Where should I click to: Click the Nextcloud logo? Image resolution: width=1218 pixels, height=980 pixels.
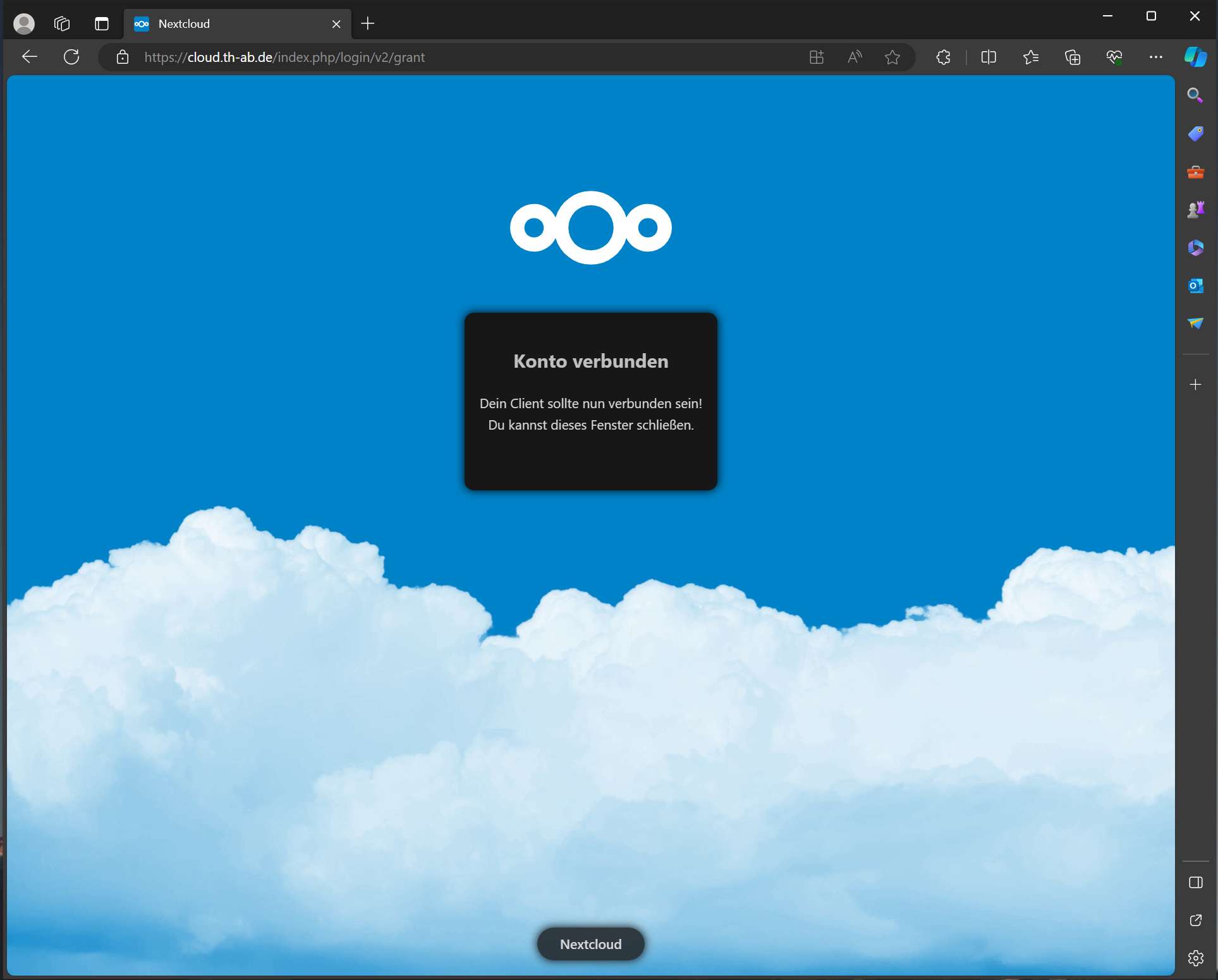pyautogui.click(x=591, y=227)
